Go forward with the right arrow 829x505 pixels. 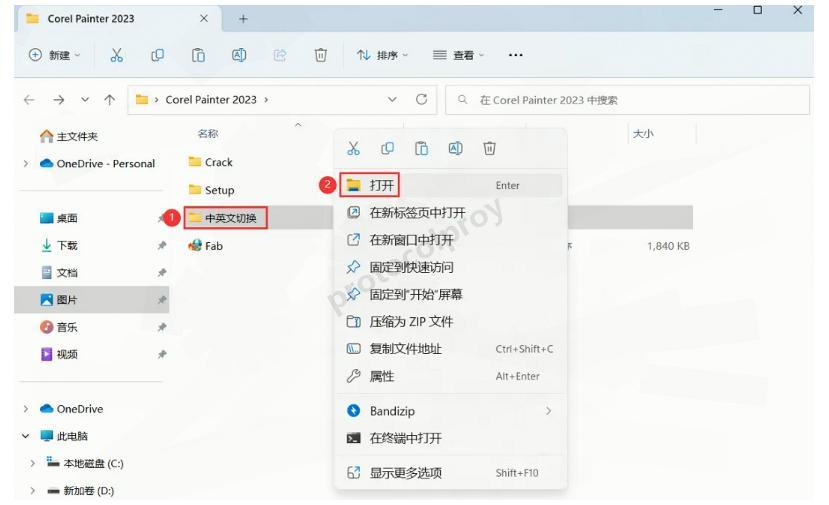coord(59,99)
